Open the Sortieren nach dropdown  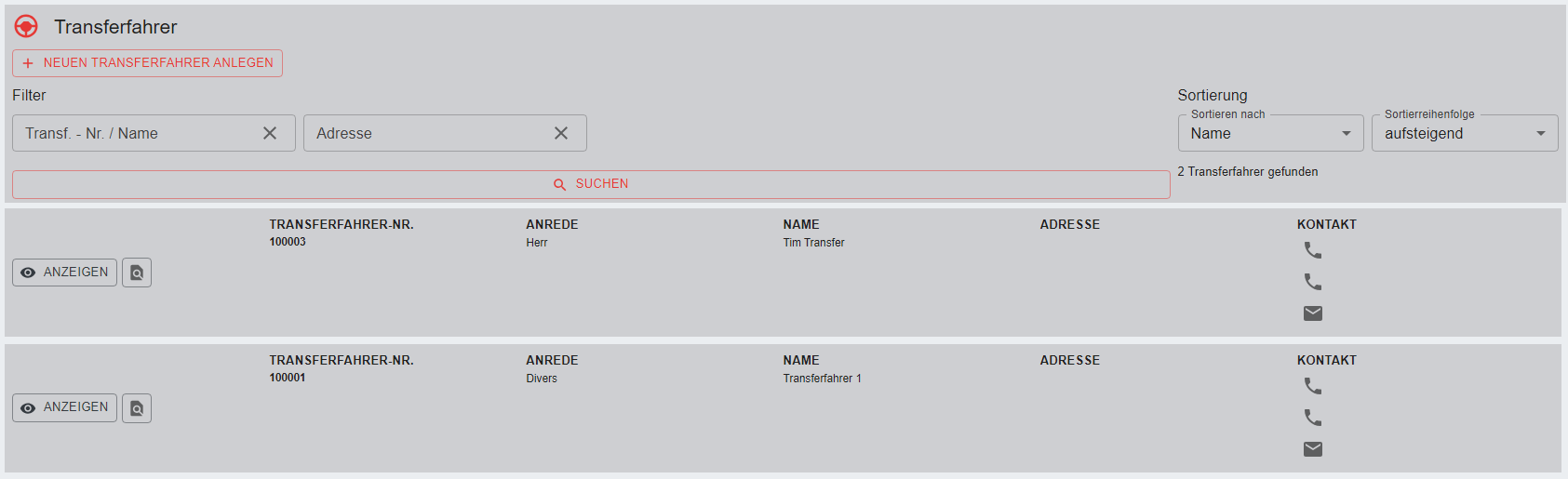1270,133
